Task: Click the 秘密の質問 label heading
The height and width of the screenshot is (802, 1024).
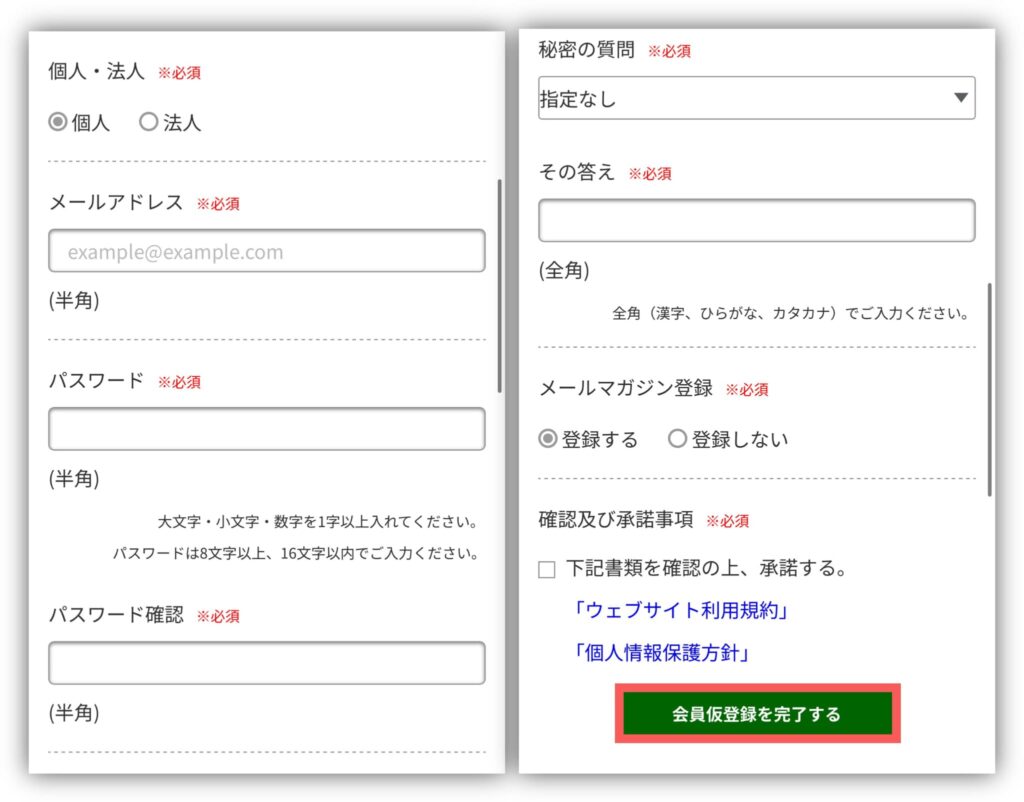Action: pos(586,50)
